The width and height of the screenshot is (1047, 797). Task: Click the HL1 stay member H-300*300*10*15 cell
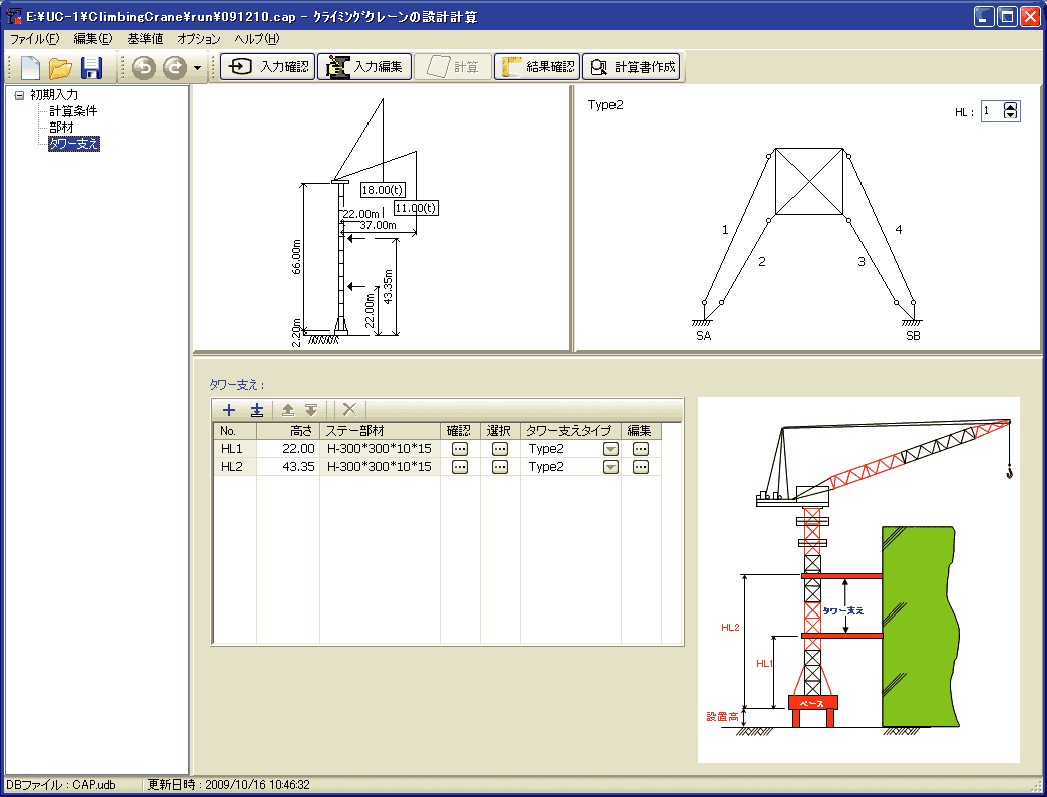[380, 449]
